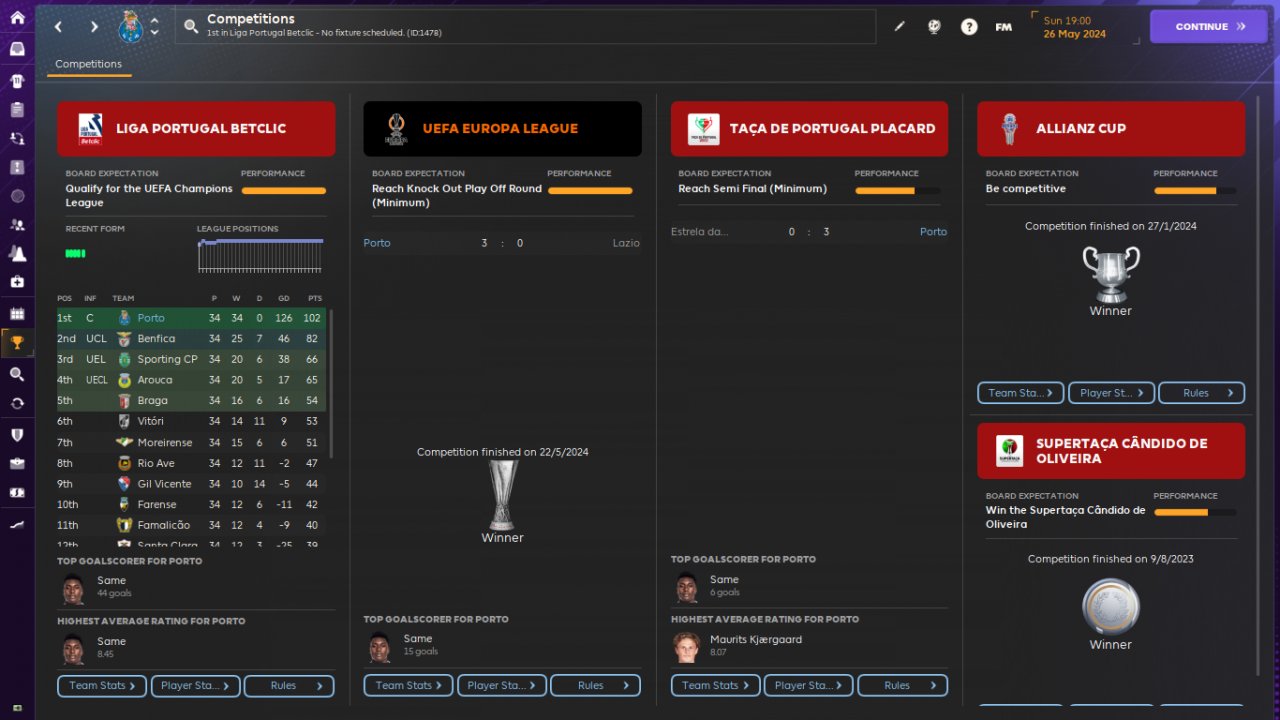Open Team Stats for UEFA Europa League
The width and height of the screenshot is (1280, 720).
point(409,686)
